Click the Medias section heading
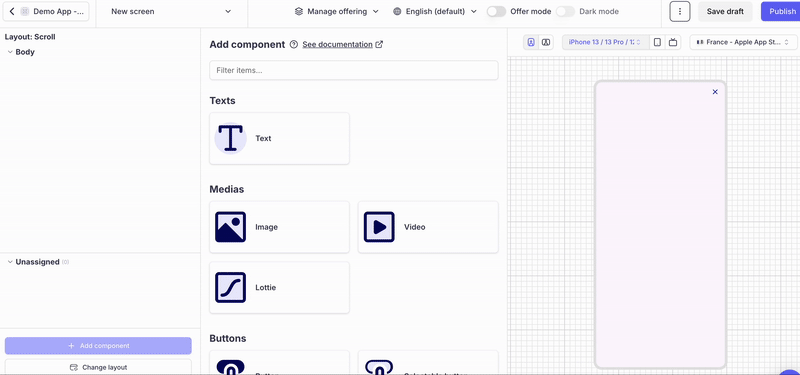Viewport: 800px width, 375px height. pos(227,189)
